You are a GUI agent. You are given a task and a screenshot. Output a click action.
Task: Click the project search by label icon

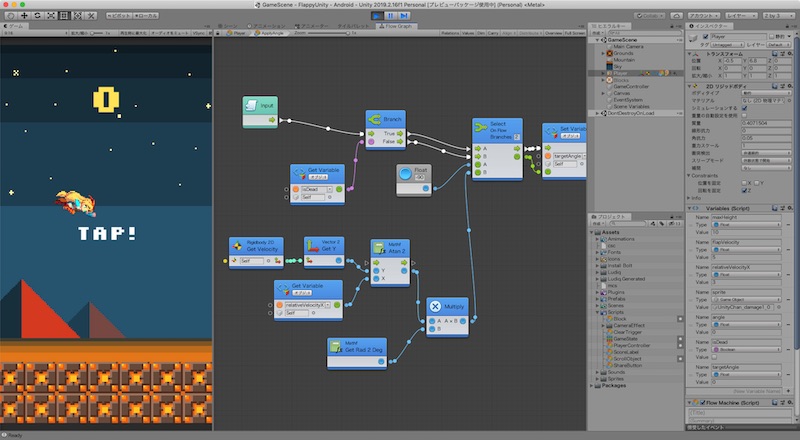point(662,224)
